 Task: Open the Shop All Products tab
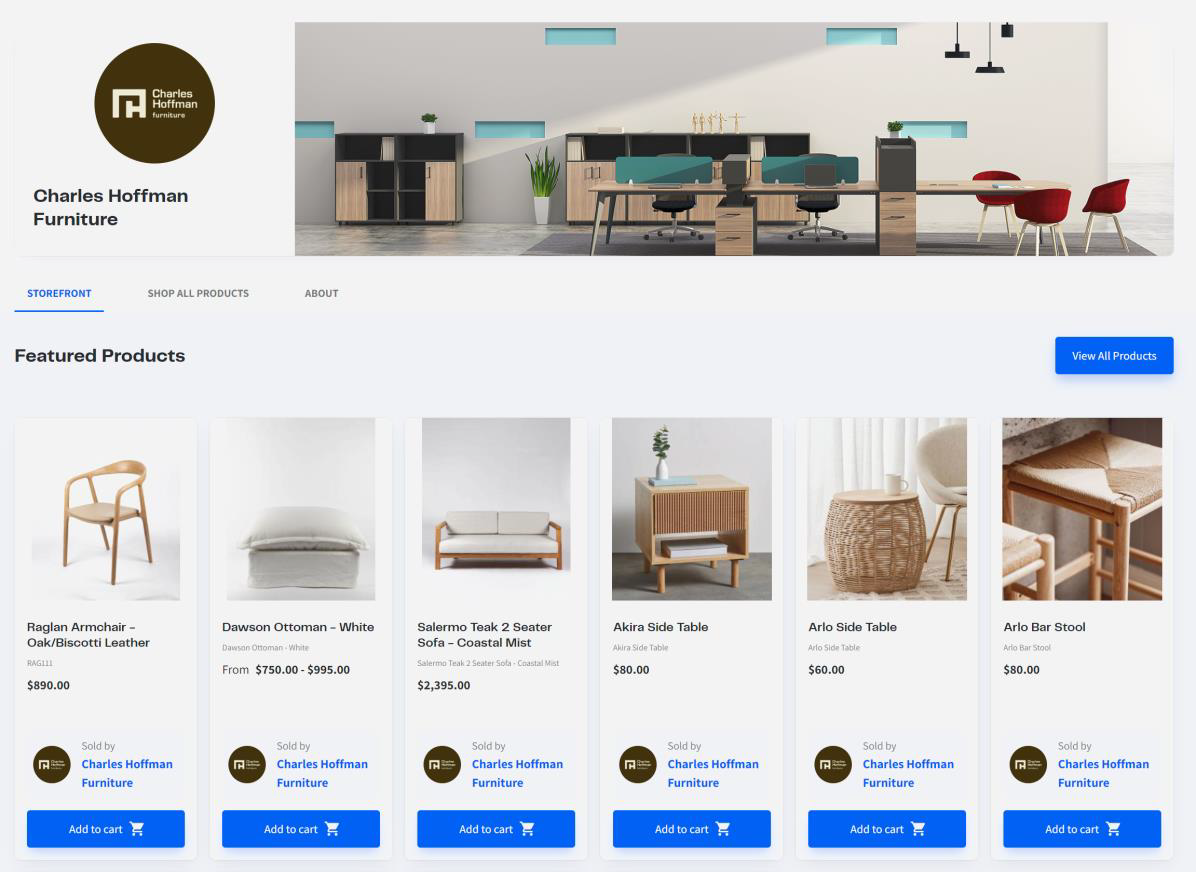198,293
